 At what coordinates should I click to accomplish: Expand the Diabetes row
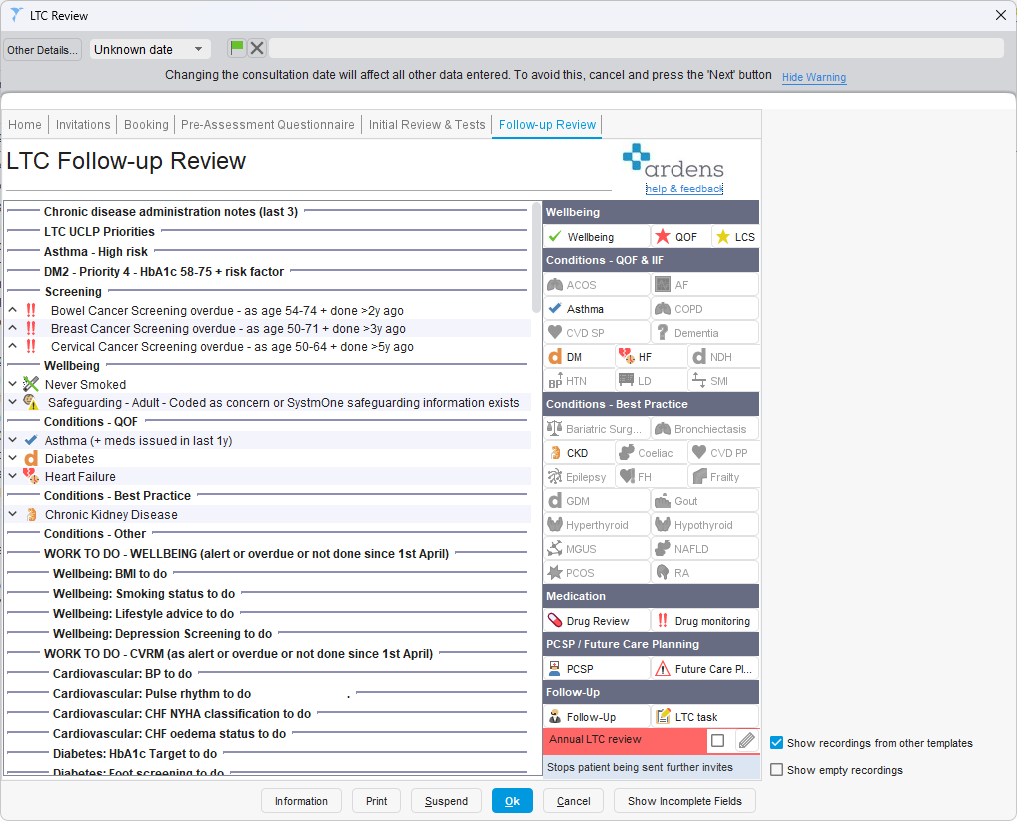point(12,458)
